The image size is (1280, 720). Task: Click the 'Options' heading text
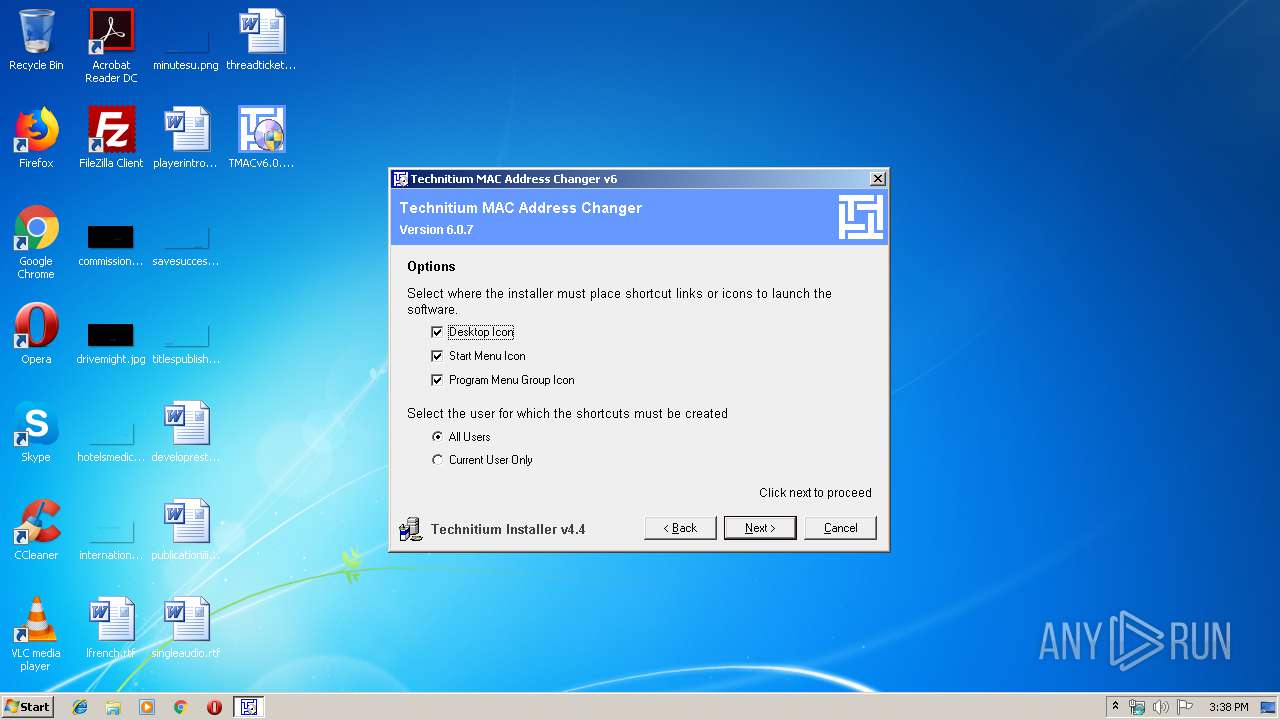coord(431,266)
